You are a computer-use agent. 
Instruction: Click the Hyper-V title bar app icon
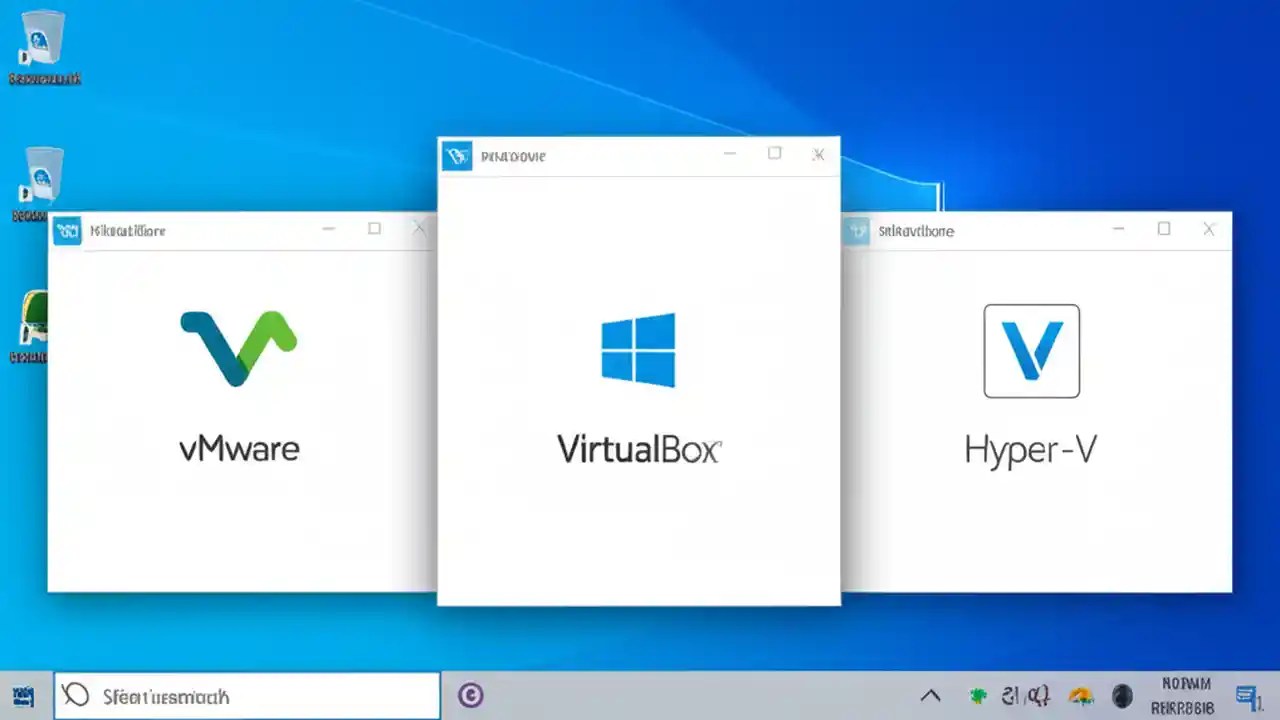tap(857, 231)
